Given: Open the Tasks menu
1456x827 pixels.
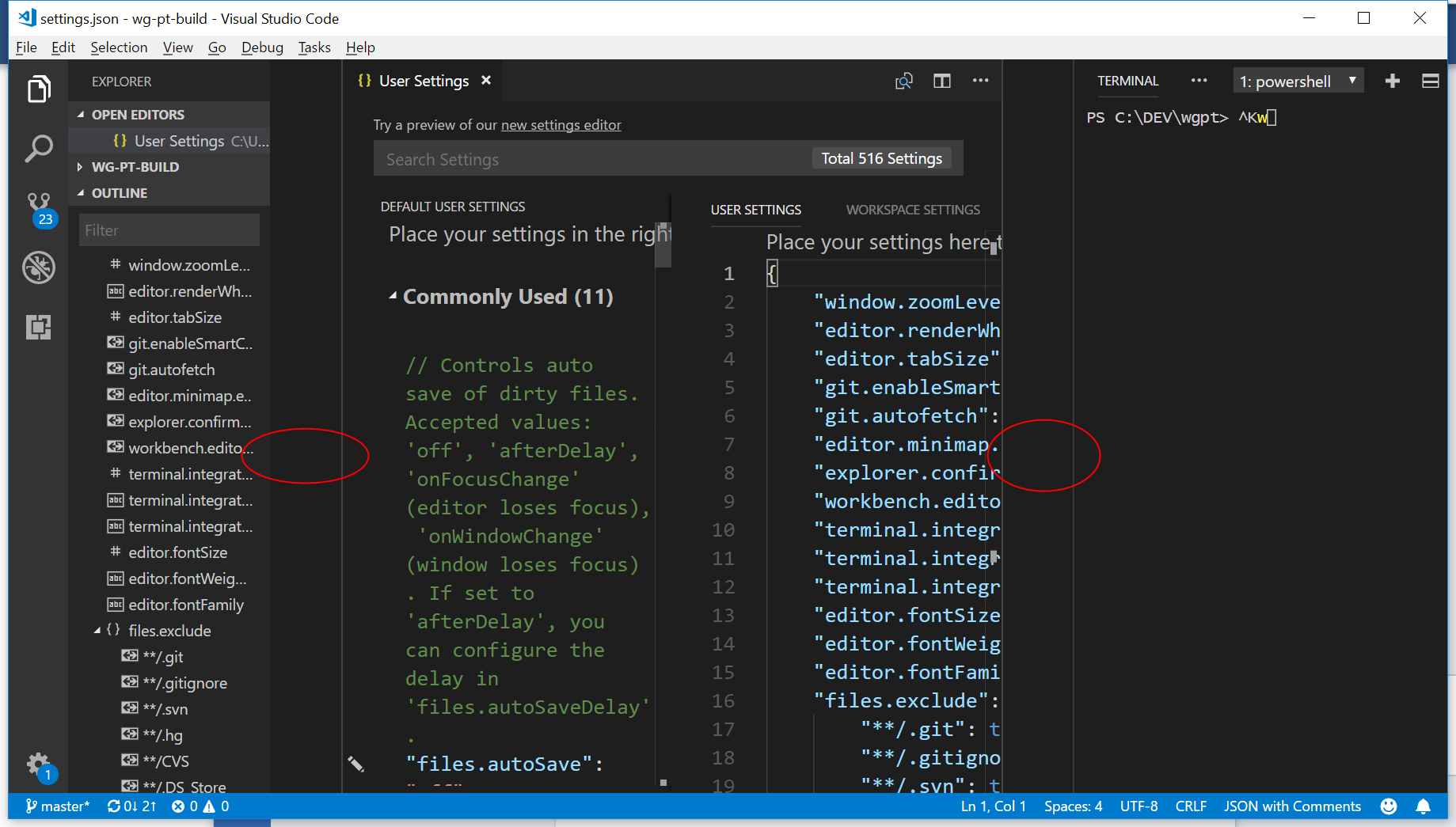Looking at the screenshot, I should point(314,47).
